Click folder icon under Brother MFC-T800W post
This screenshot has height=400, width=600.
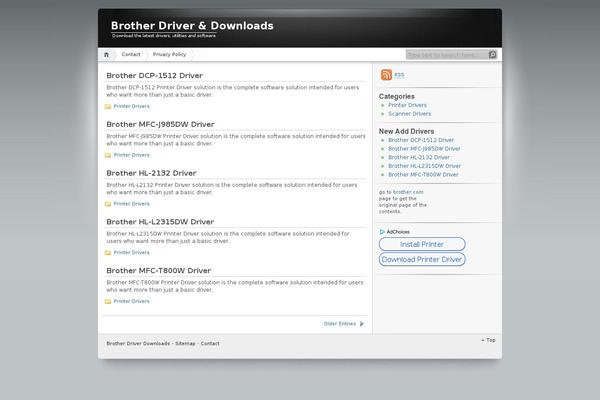[108, 301]
